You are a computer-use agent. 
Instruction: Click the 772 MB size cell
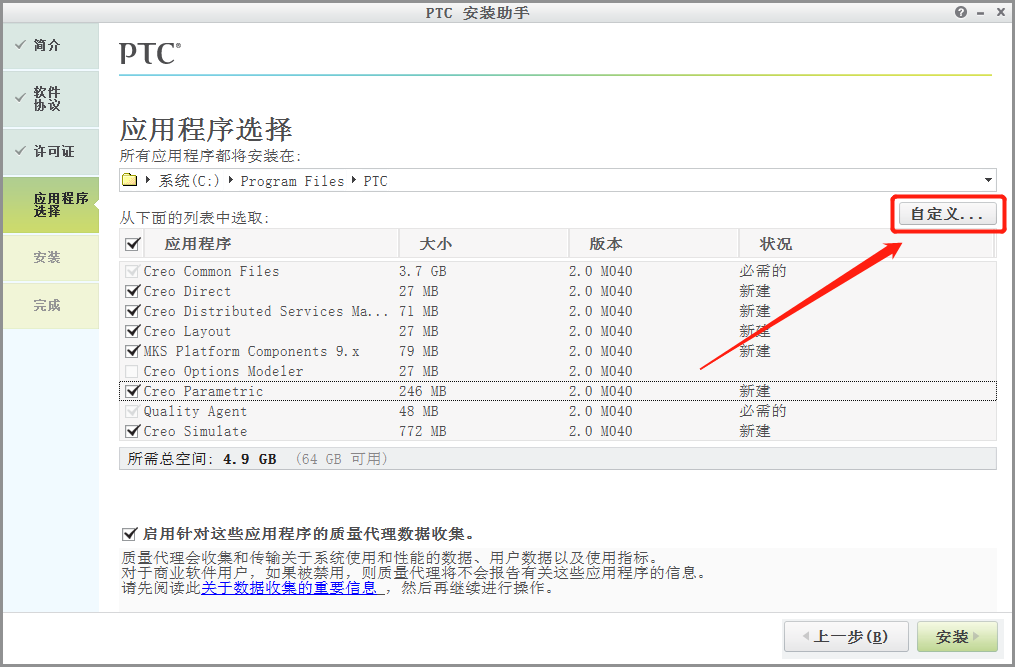(x=423, y=431)
